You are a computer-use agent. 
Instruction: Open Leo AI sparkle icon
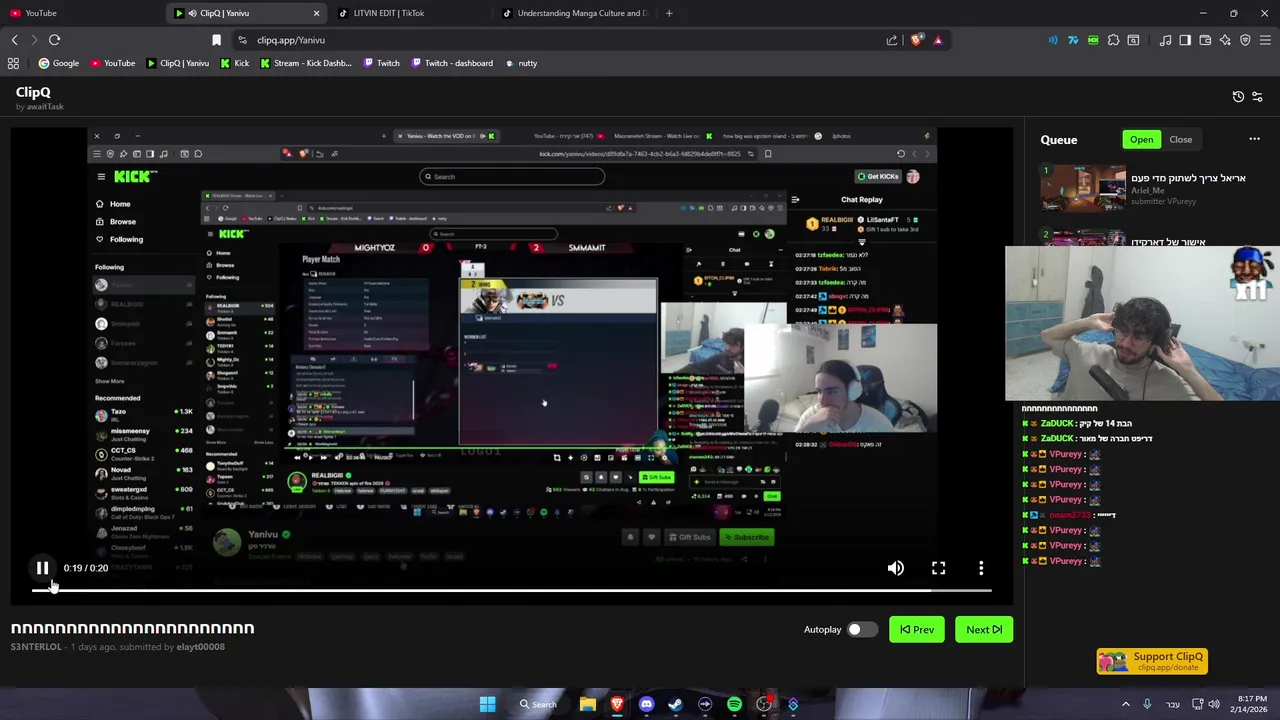click(1225, 40)
